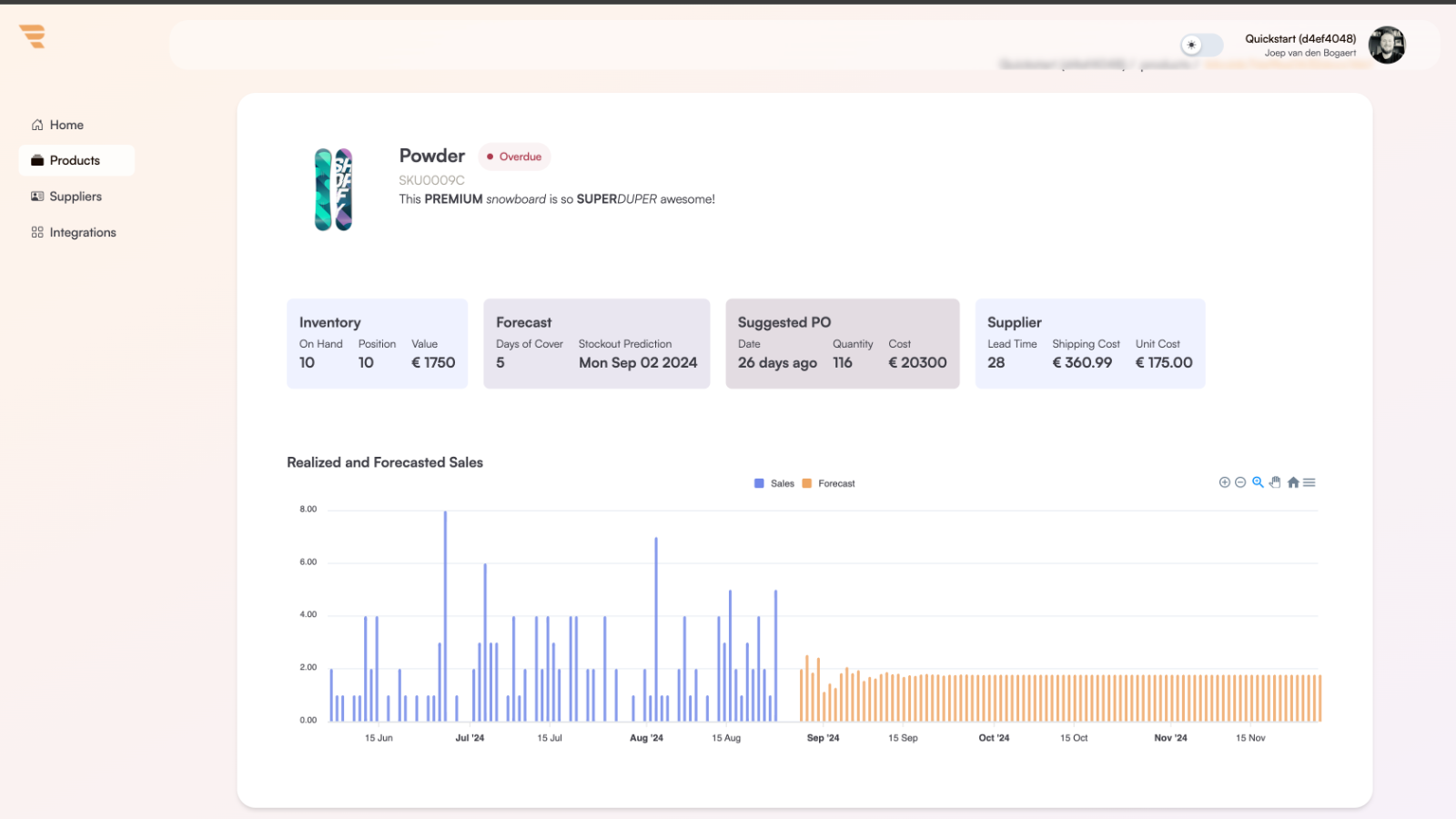Image resolution: width=1456 pixels, height=819 pixels.
Task: Open the Home page from the sidebar
Action: coord(66,124)
